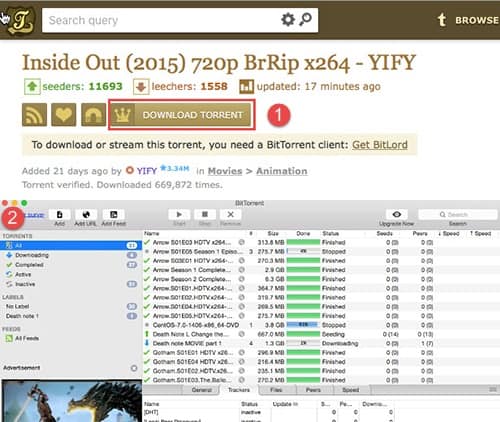Select CentOS-7.0-1406-x86_64-DVD torrent row
Viewport: 500px width, 422px height.
point(322,325)
